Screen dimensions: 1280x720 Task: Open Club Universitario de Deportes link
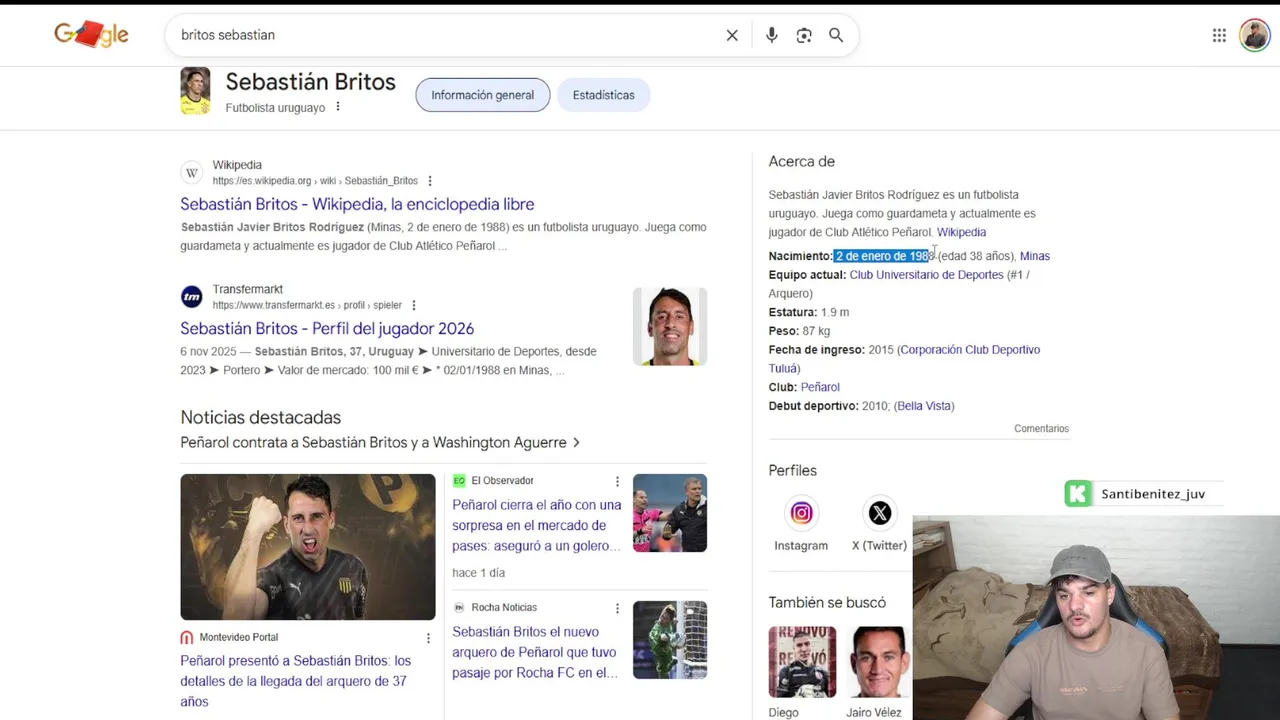coord(926,275)
